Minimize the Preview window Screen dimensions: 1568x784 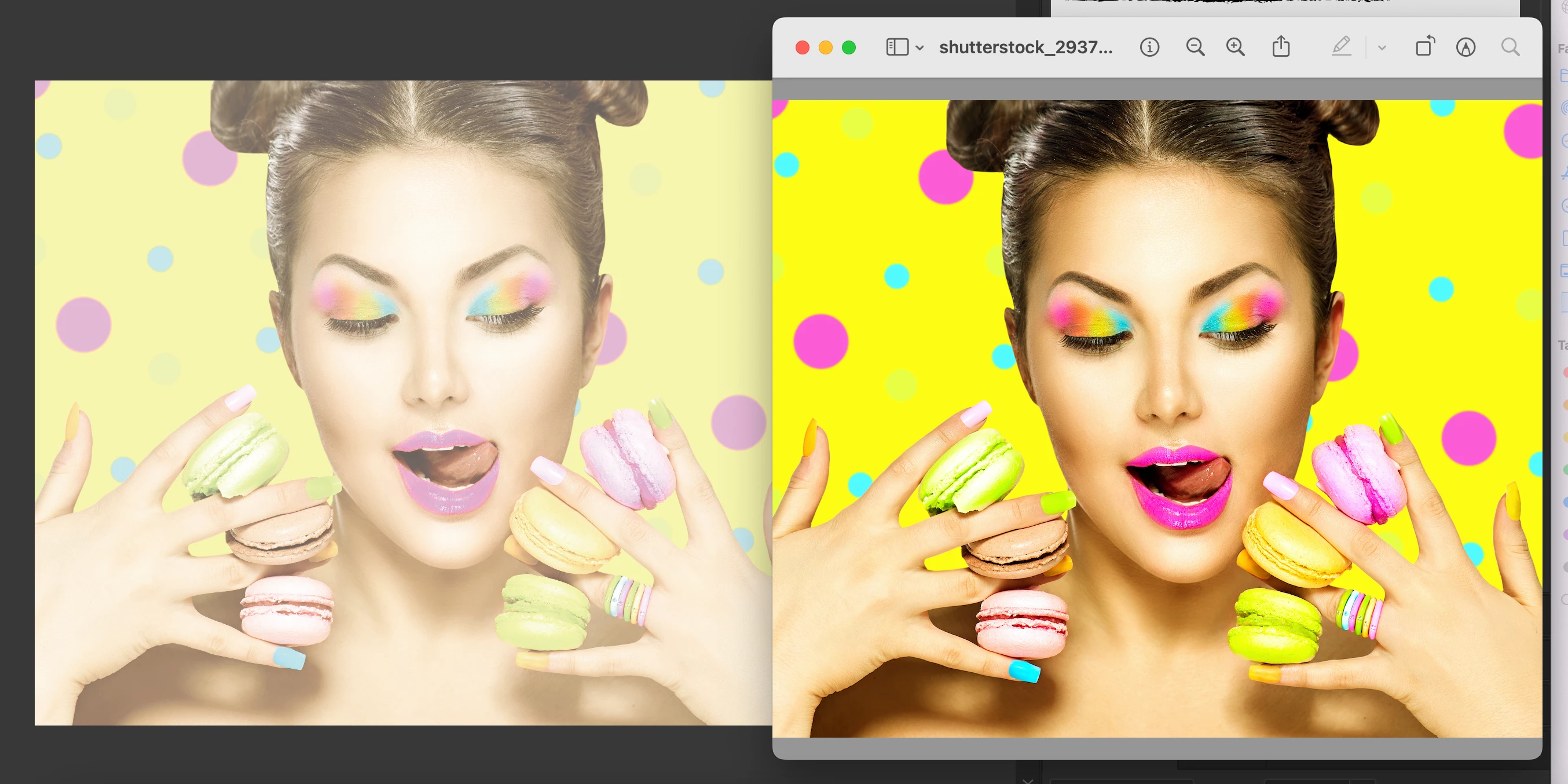(825, 47)
